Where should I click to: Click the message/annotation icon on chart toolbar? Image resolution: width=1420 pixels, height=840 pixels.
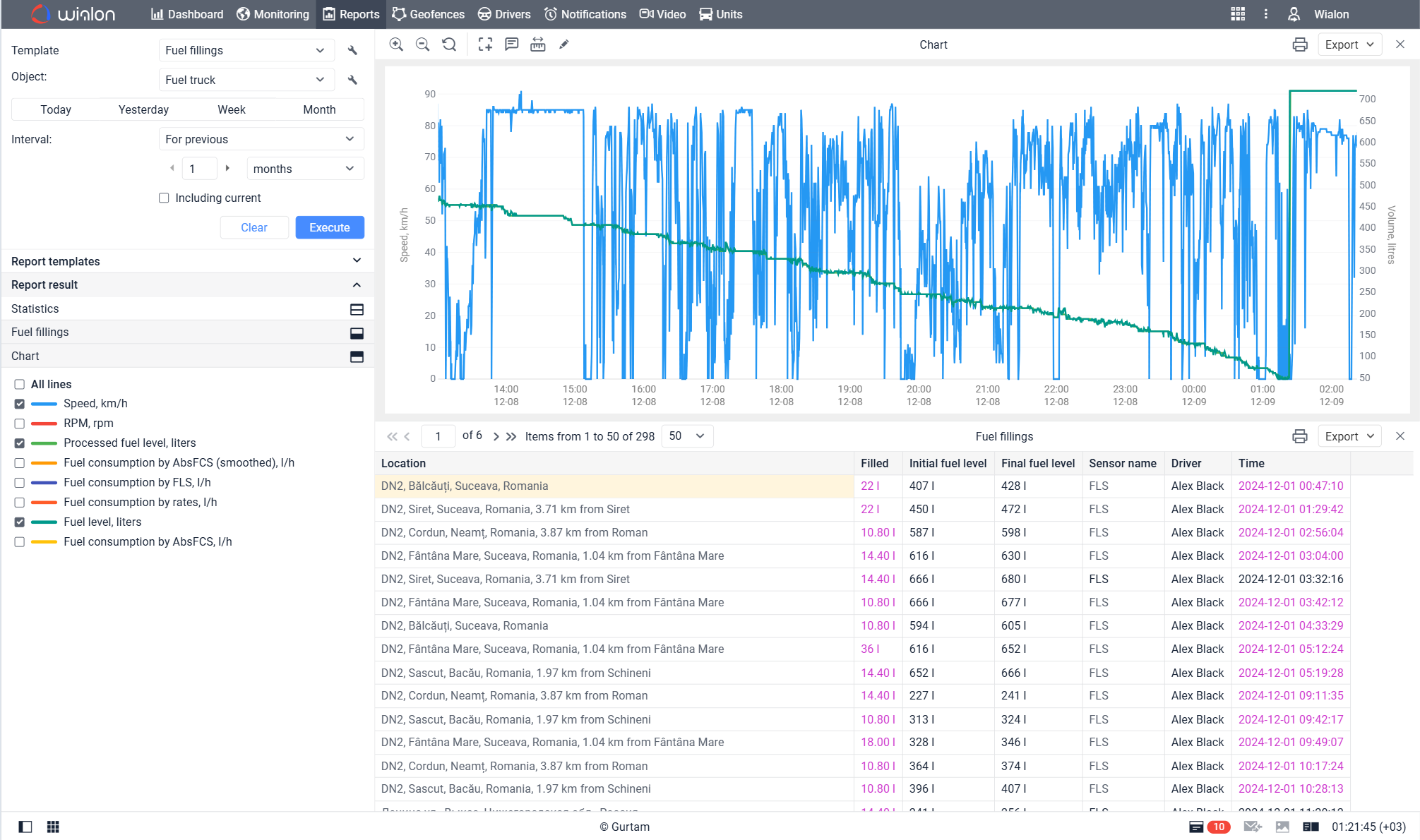click(x=510, y=44)
